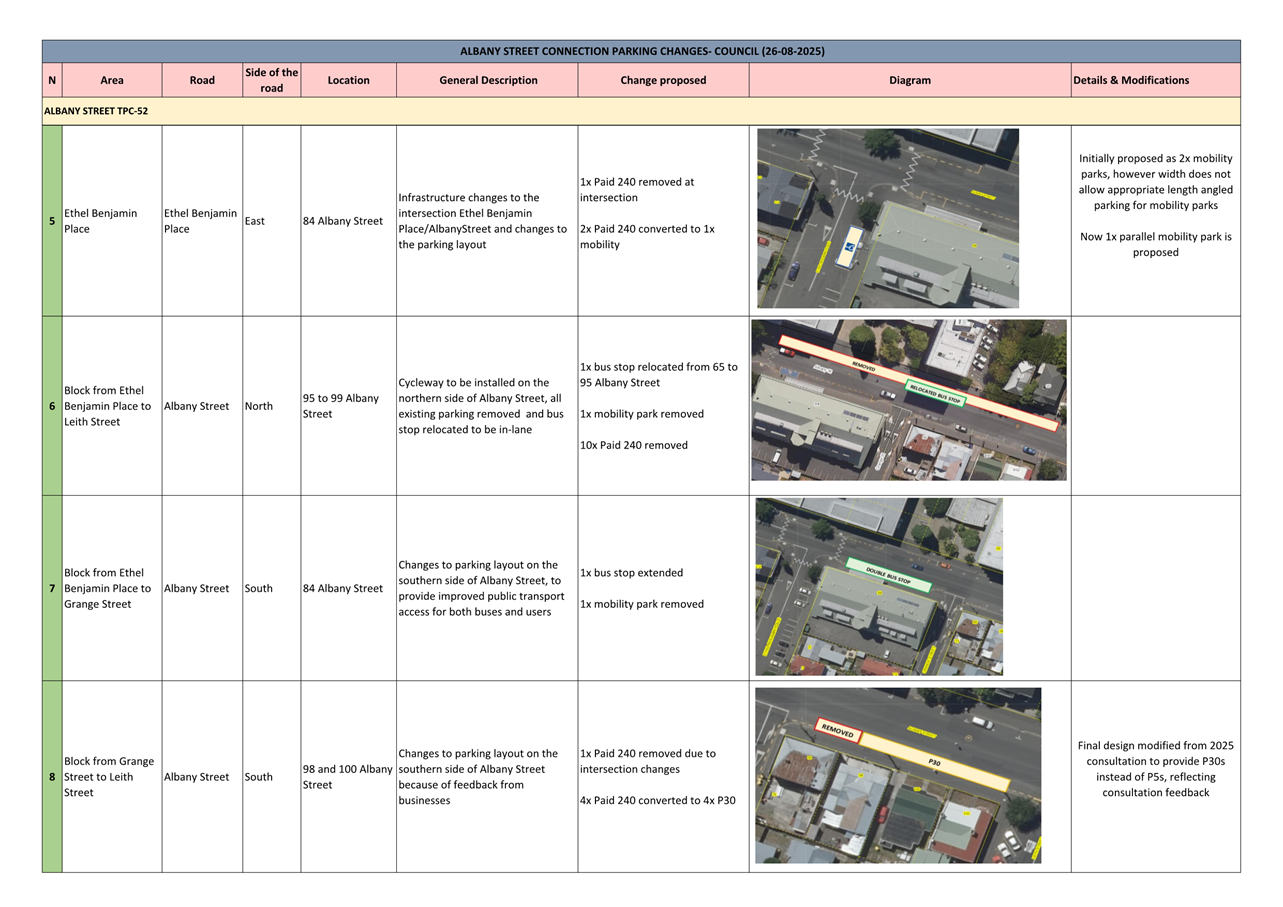Click the 'Now 1x parallel mobility park' note
1283x907 pixels.
[x=1155, y=245]
